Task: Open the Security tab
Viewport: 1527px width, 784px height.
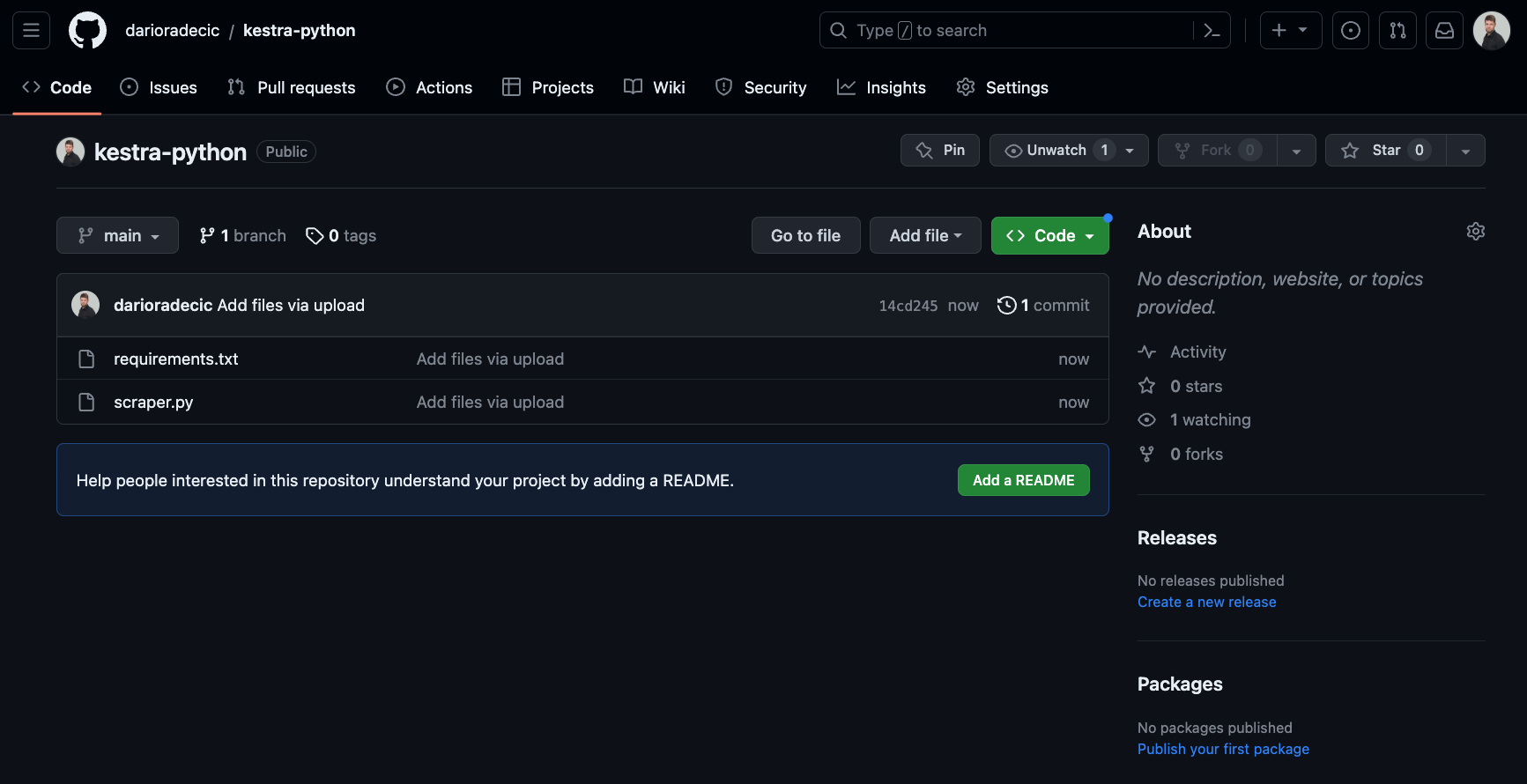Action: click(761, 87)
